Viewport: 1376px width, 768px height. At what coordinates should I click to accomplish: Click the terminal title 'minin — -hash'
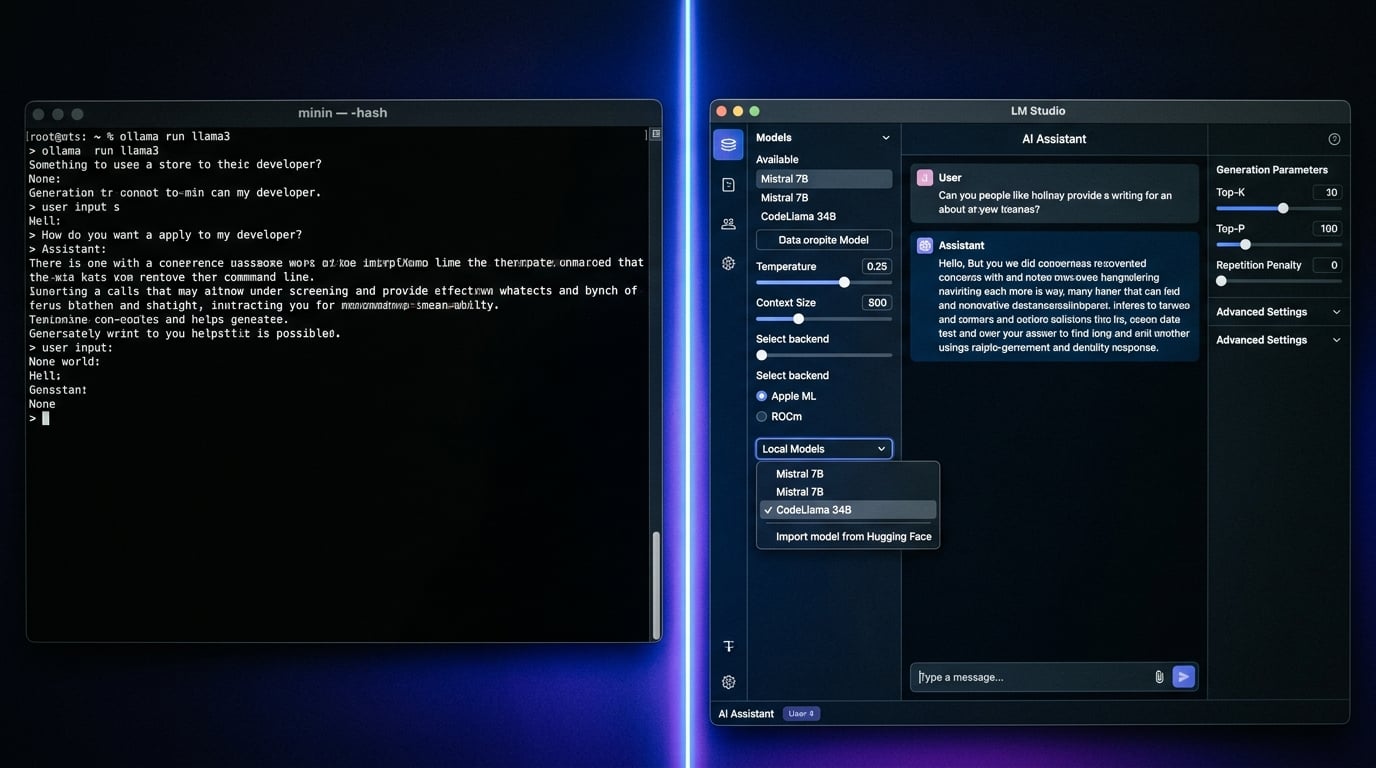(x=342, y=113)
